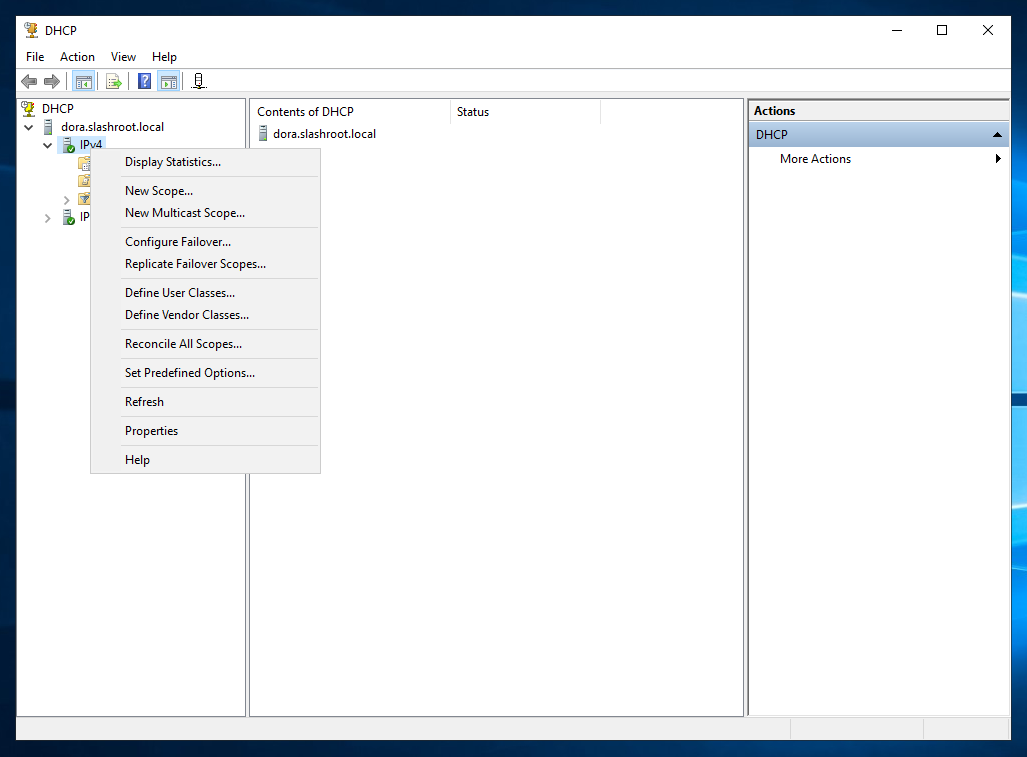Collapse the DHCP section in Actions pane
Image resolution: width=1027 pixels, height=757 pixels.
tap(996, 135)
